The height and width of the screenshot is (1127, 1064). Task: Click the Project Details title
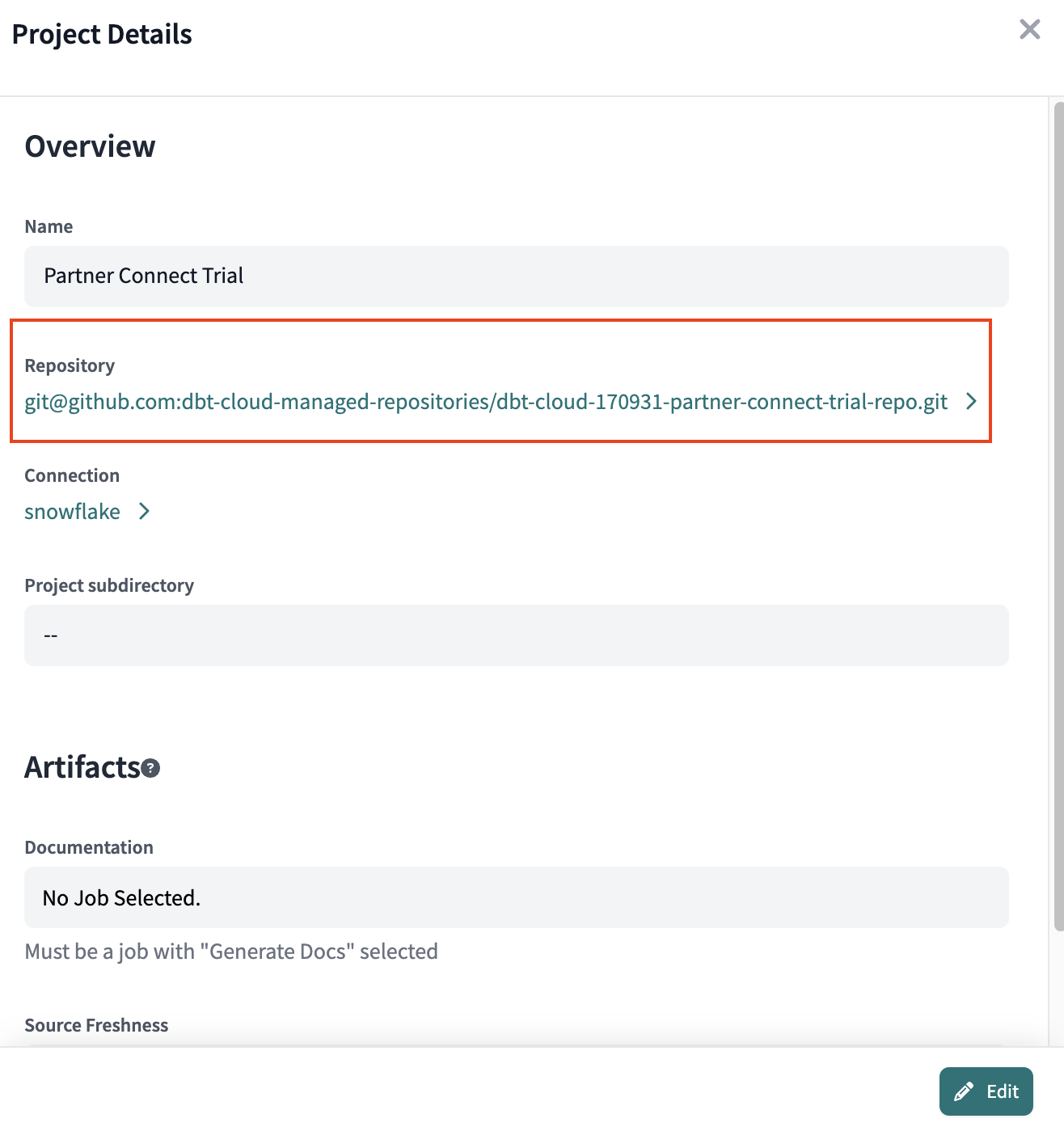coord(100,34)
